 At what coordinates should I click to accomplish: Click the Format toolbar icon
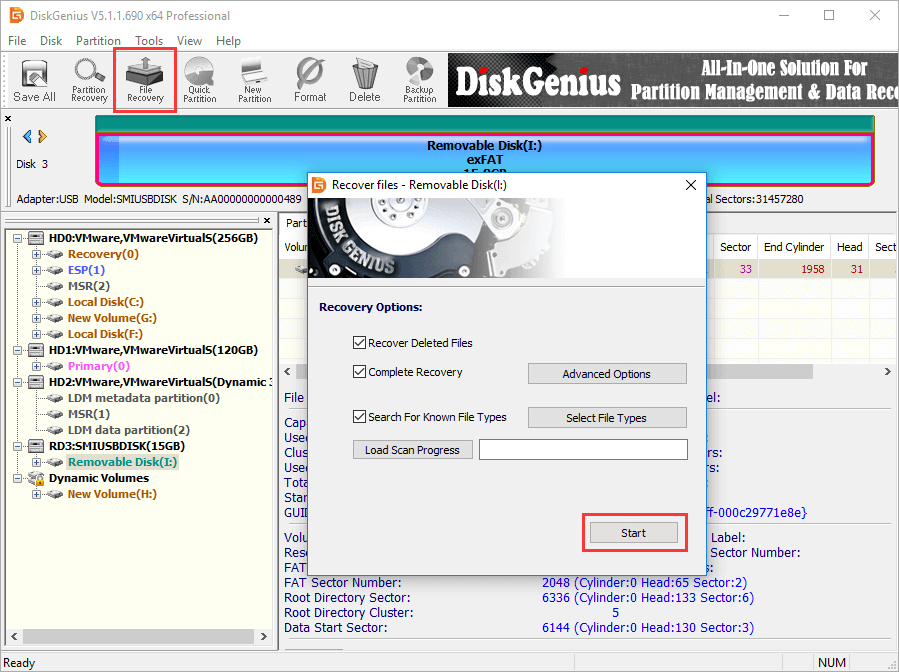310,80
